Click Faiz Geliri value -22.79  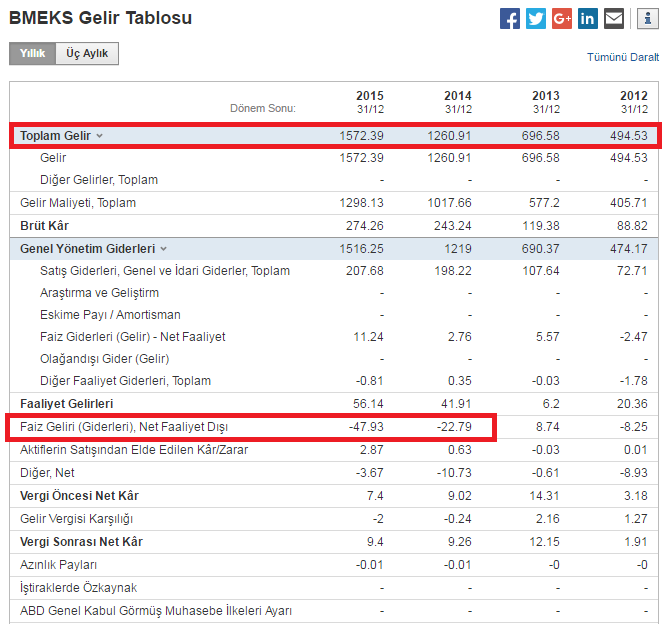[x=454, y=427]
